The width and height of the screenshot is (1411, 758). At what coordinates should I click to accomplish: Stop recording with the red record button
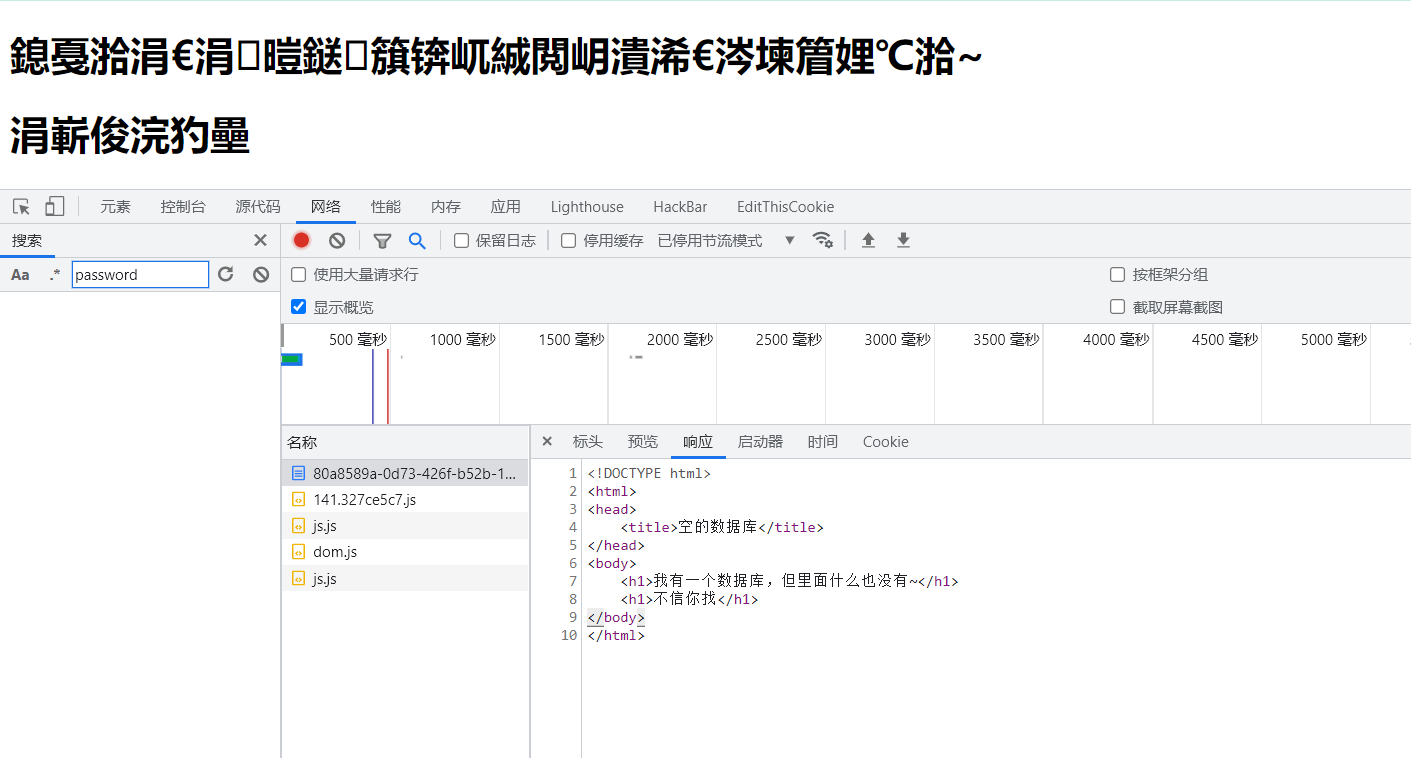click(301, 240)
